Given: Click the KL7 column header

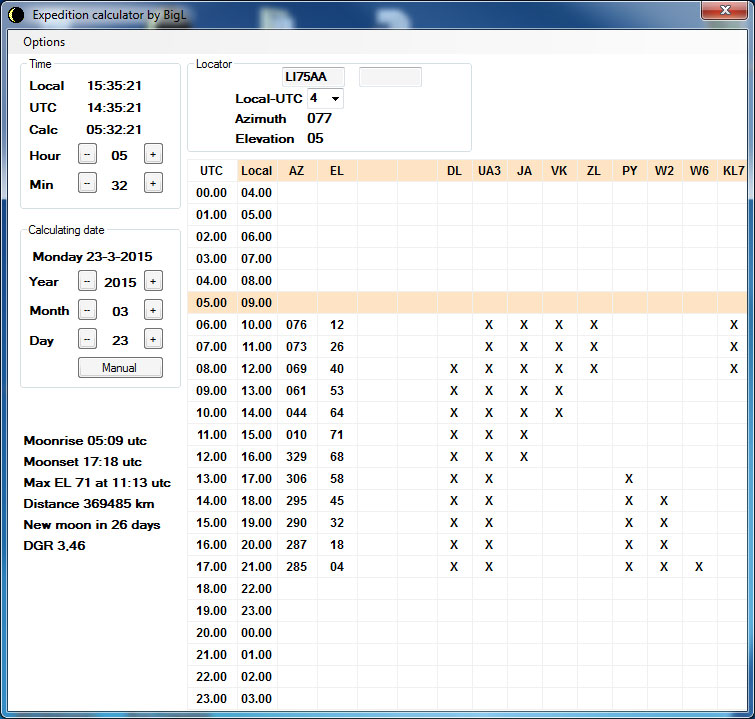Looking at the screenshot, I should pyautogui.click(x=733, y=170).
